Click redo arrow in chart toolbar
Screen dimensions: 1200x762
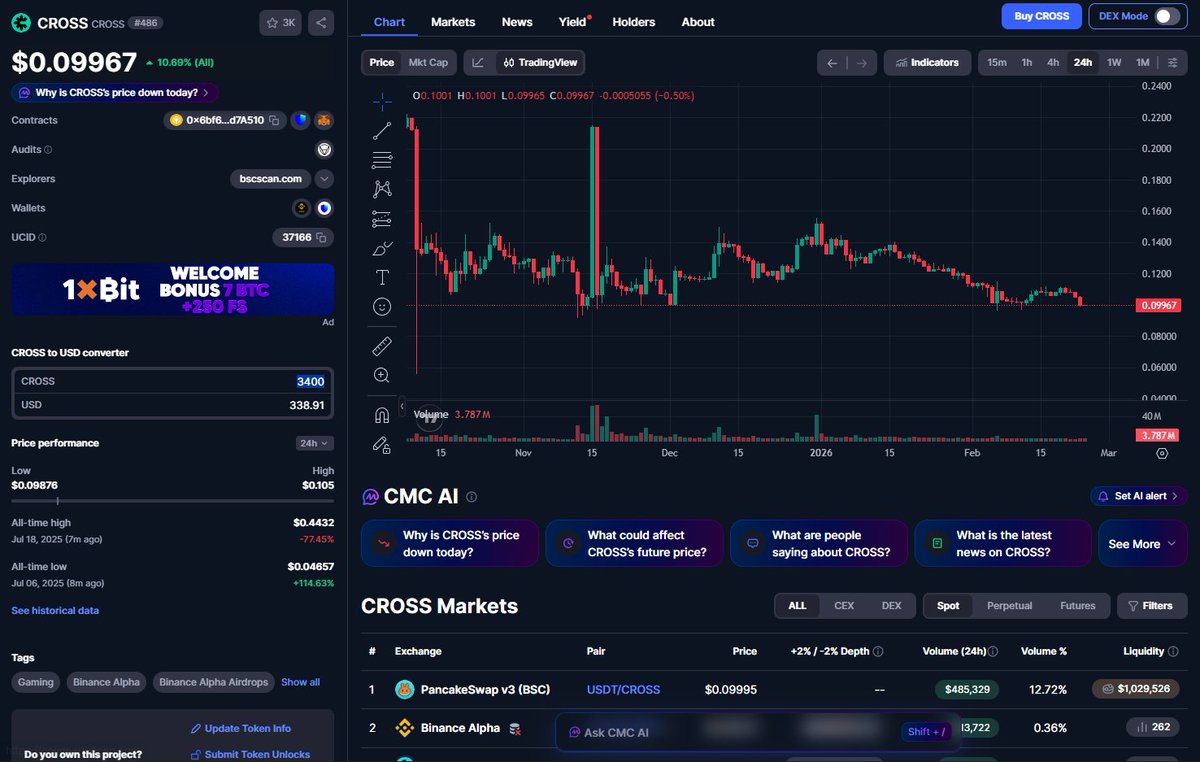point(862,63)
